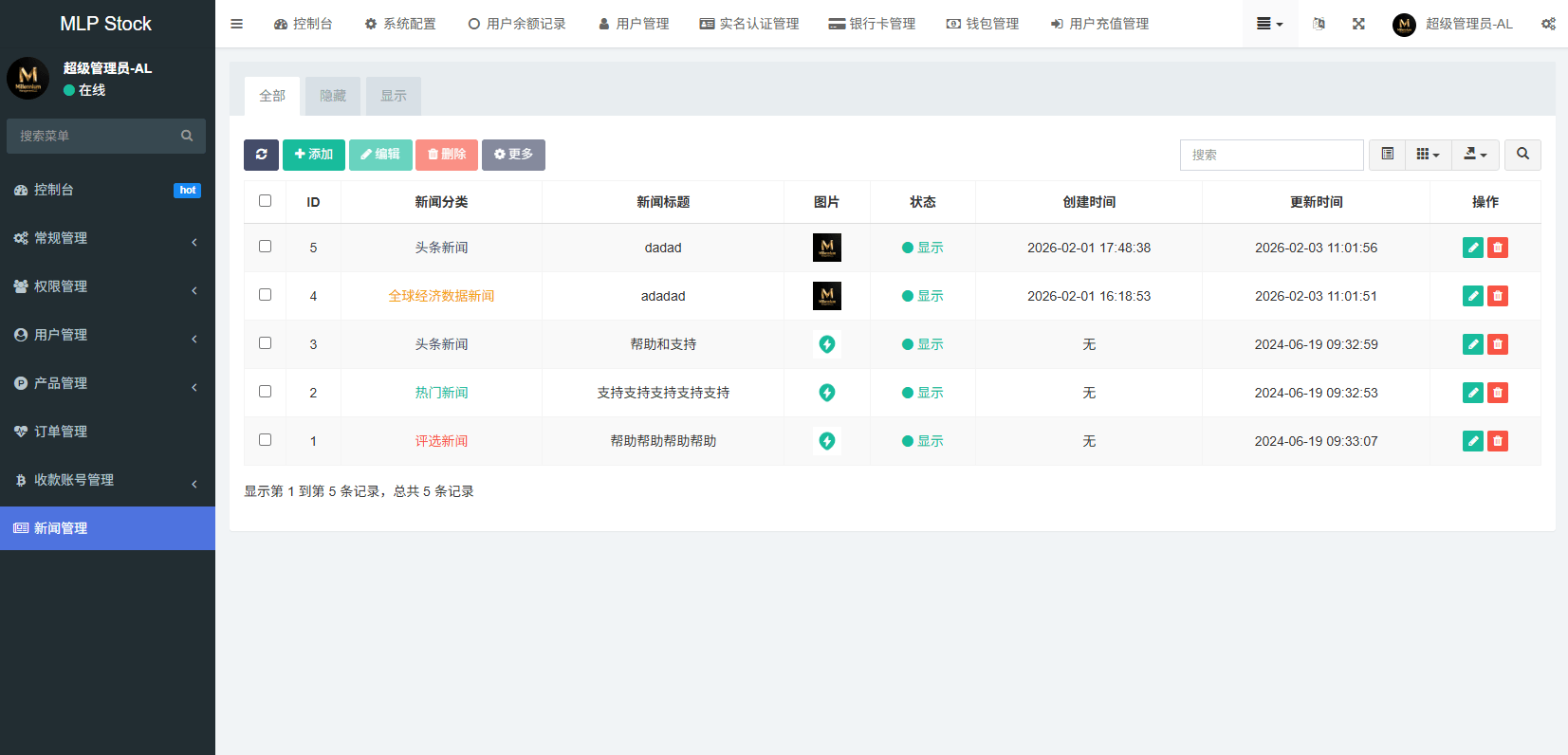
Task: Click the 更多 button
Action: [x=513, y=155]
